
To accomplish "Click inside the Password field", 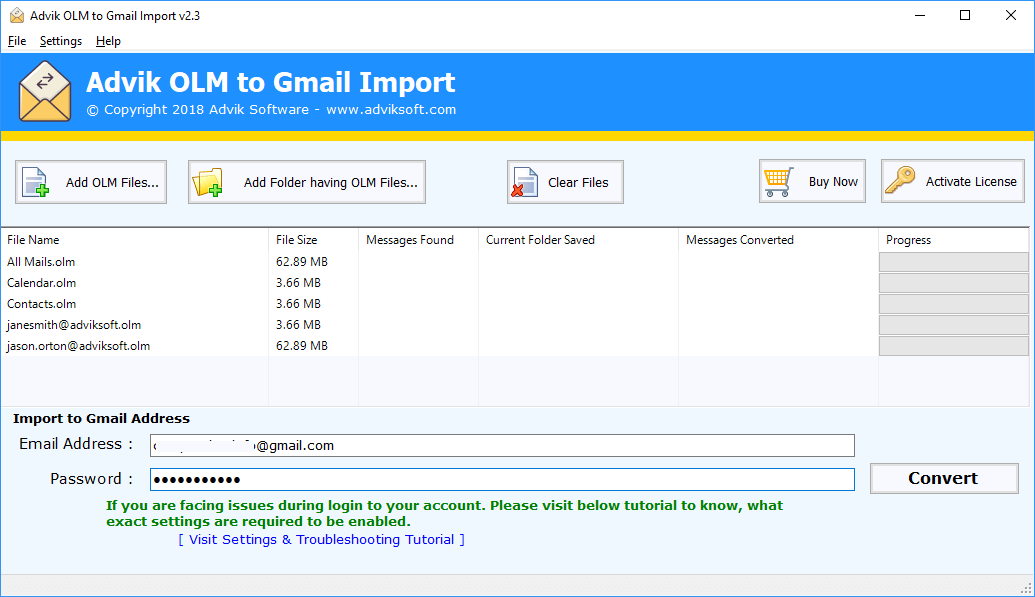I will click(500, 480).
